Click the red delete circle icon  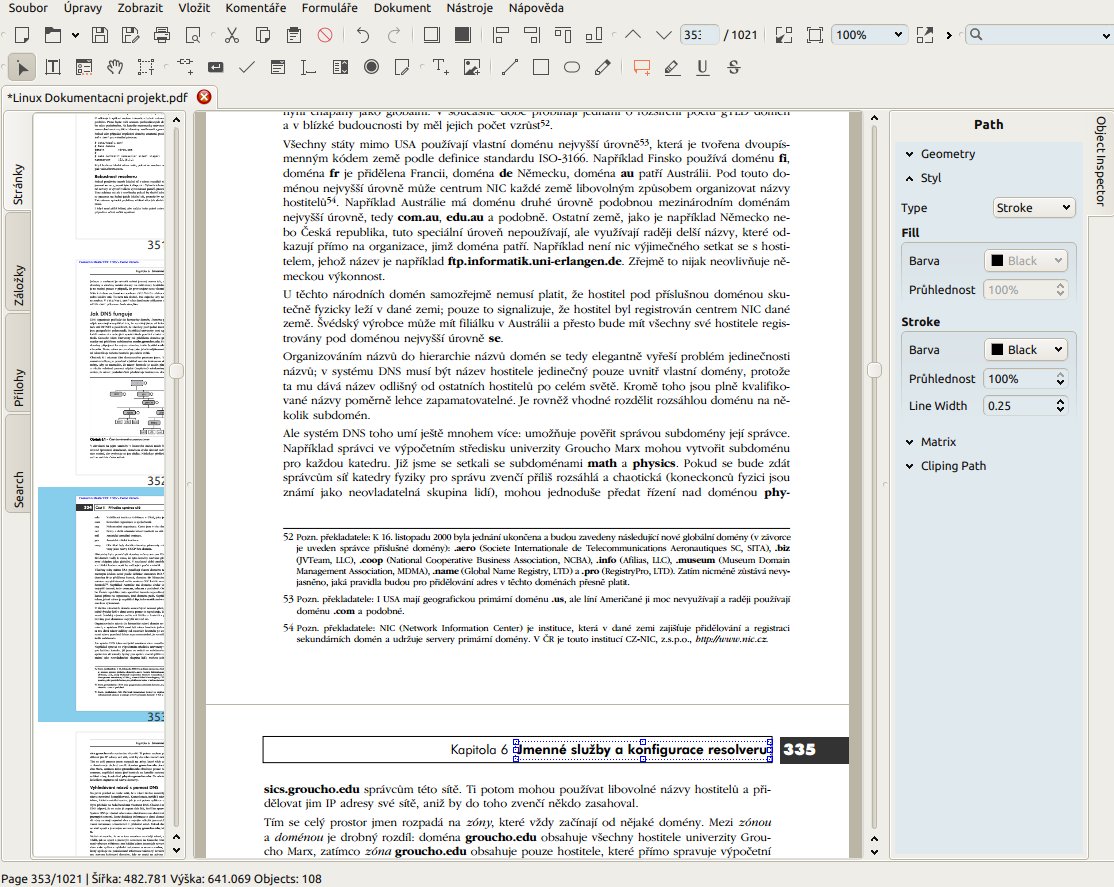coord(325,35)
